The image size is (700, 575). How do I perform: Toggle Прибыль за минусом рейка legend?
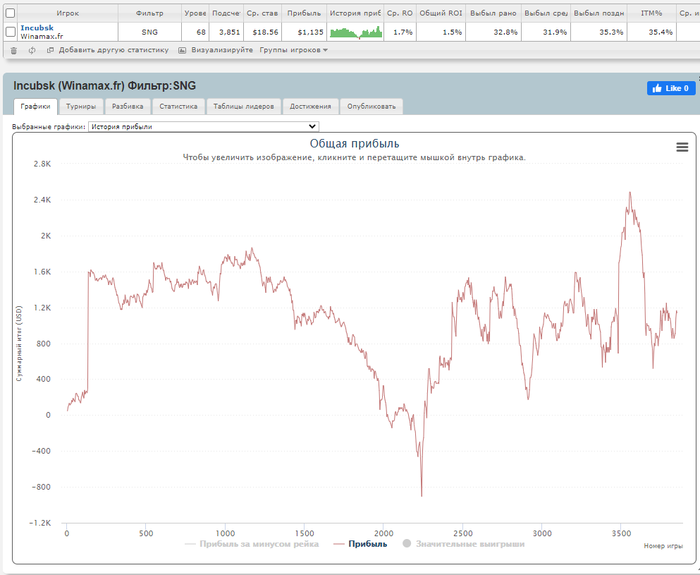[x=252, y=544]
